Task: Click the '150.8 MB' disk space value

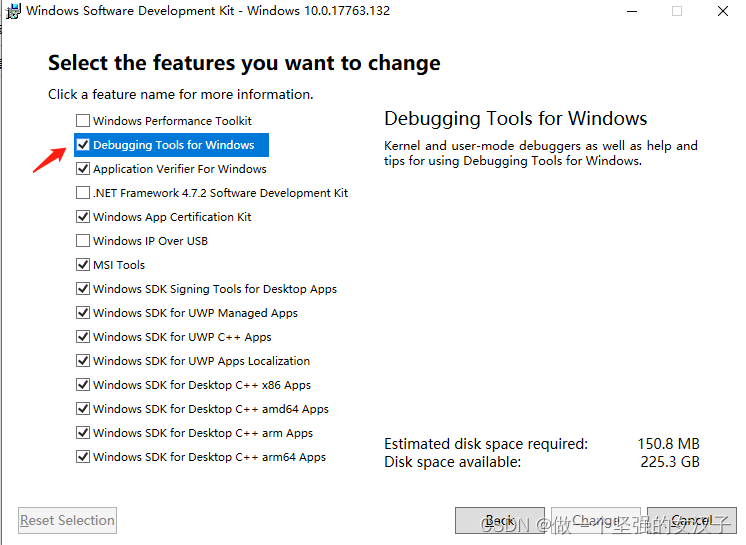Action: pos(668,444)
